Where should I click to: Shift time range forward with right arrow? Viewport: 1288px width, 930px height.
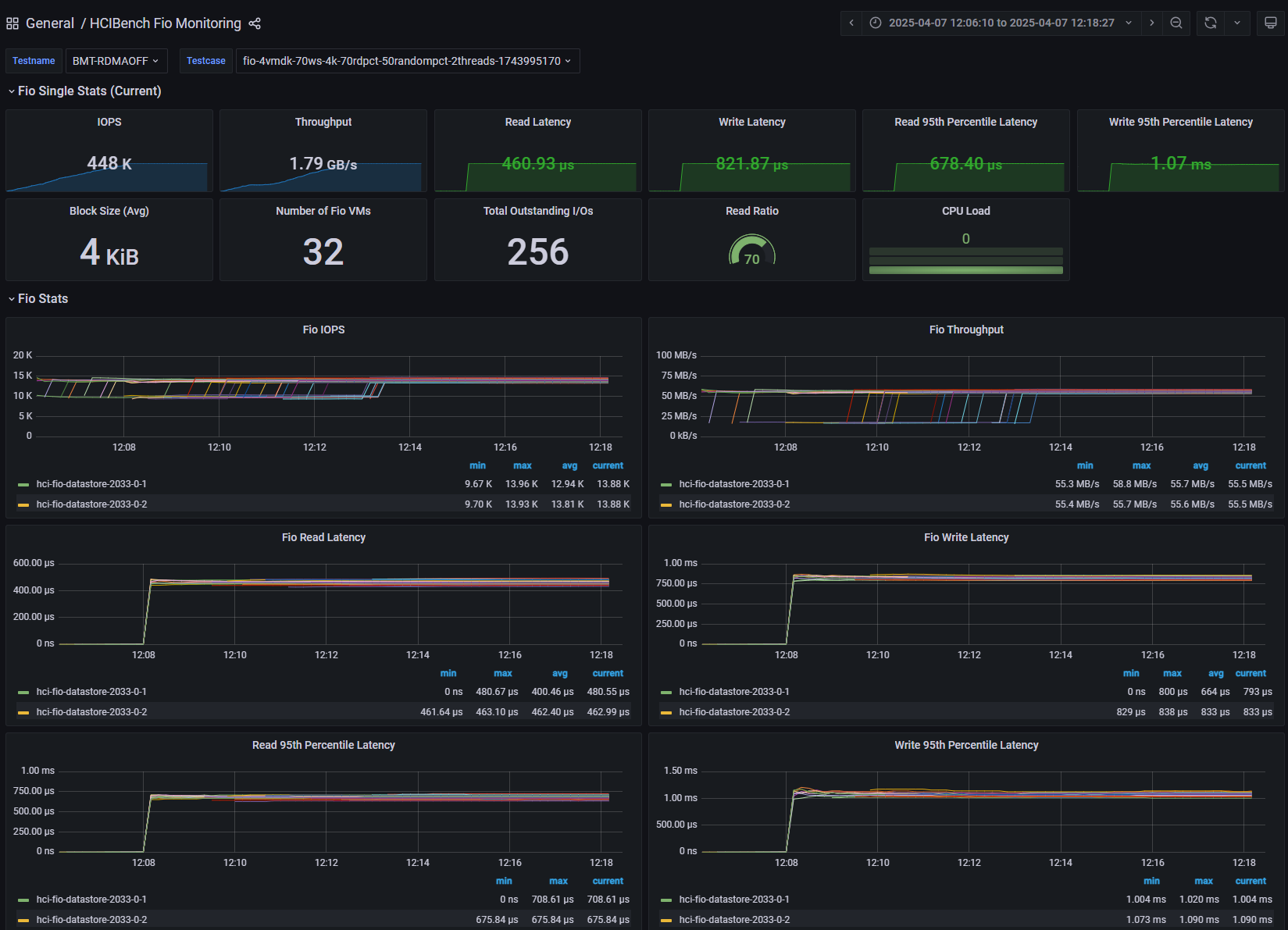click(1151, 23)
